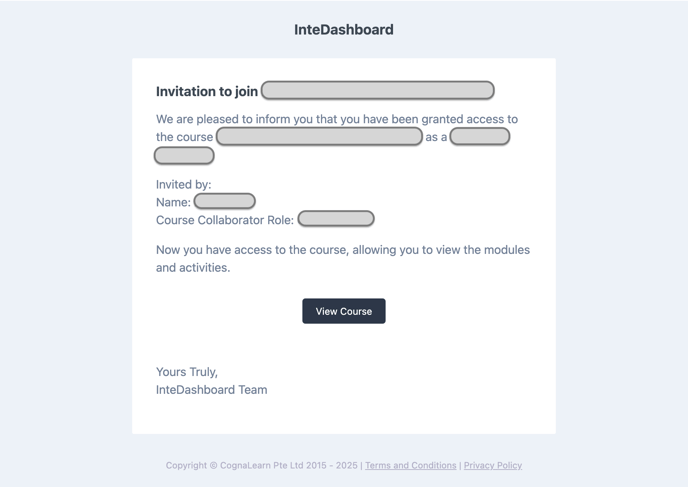Select the placeholder beside Invitation to join
The width and height of the screenshot is (688, 487).
pyautogui.click(x=378, y=90)
